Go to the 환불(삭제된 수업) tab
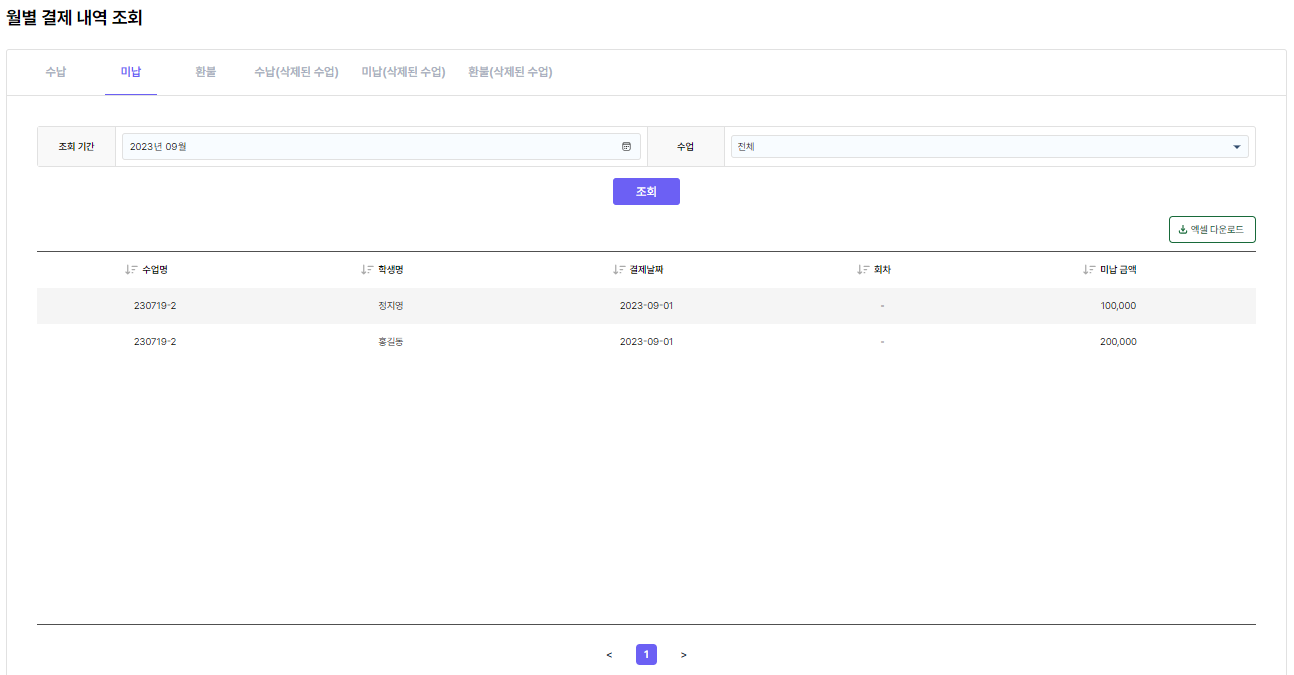 510,72
